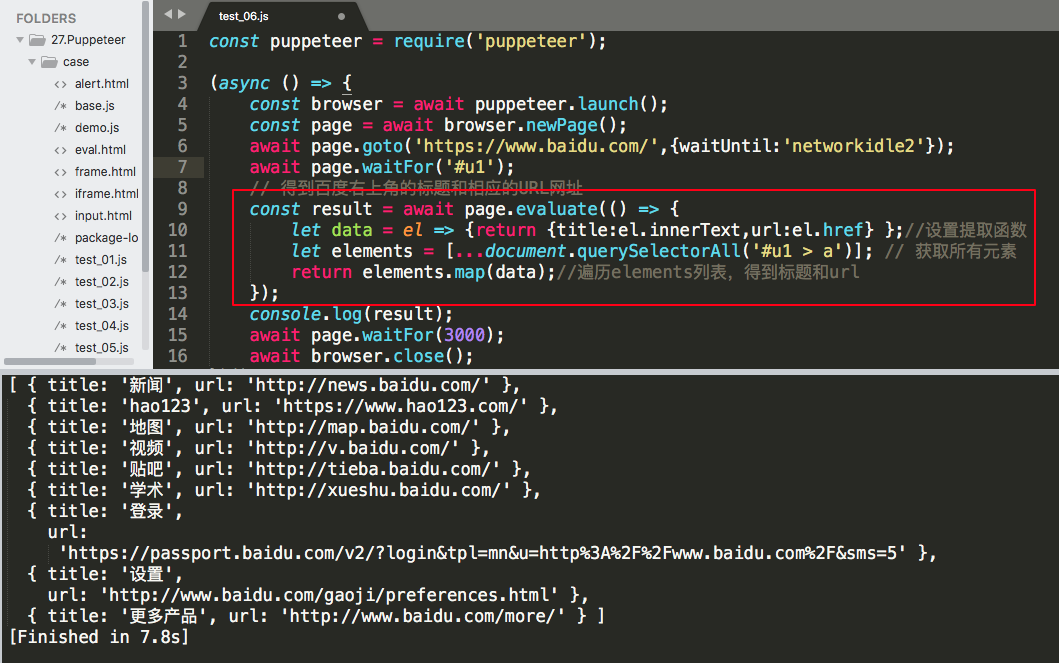Click line number 1 in the gutter
1059x663 pixels.
182,41
